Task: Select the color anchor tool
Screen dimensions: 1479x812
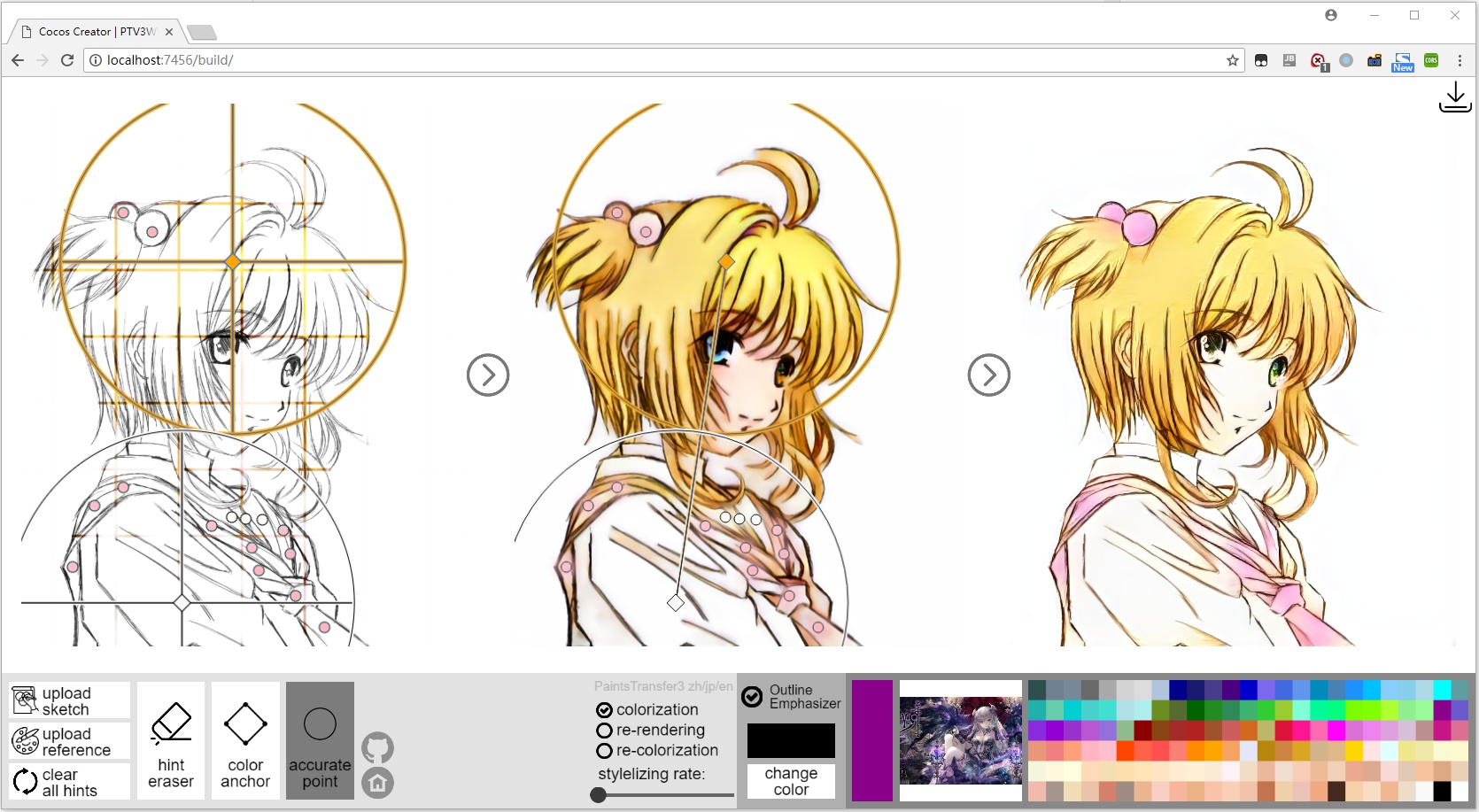Action: (245, 741)
